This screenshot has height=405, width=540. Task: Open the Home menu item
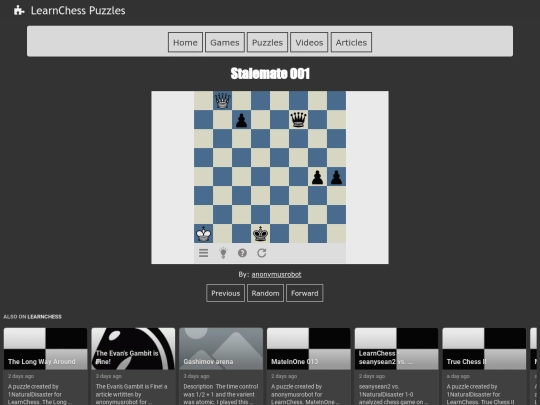pyautogui.click(x=185, y=42)
